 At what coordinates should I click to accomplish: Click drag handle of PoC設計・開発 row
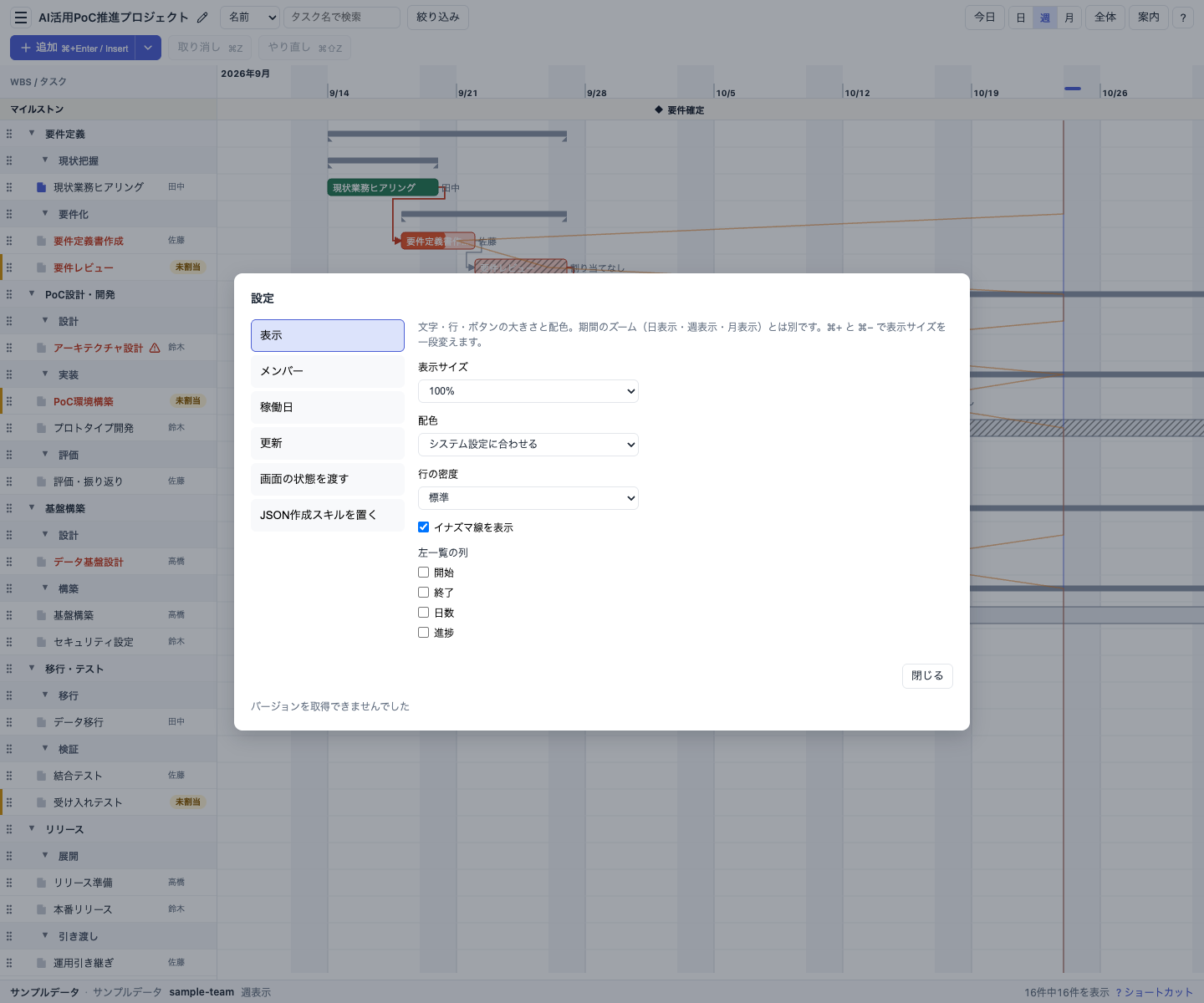9,294
